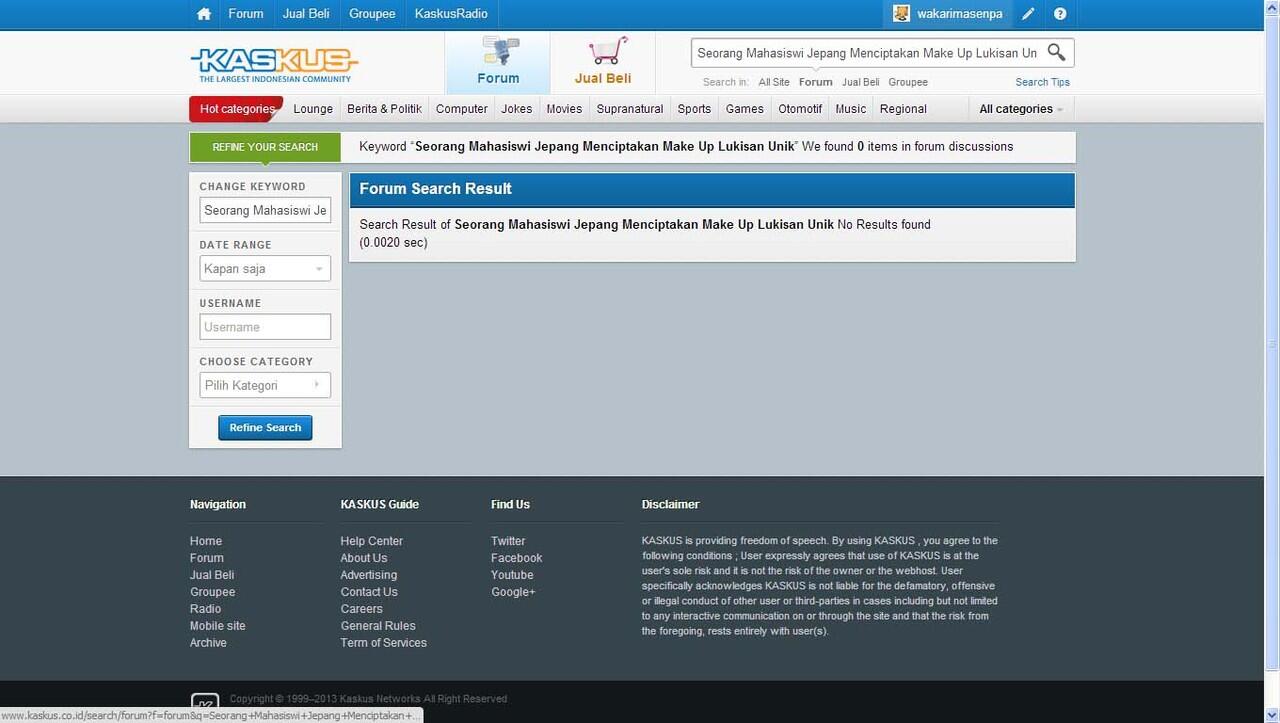Visit the Youtube link in Find Us
Viewport: 1280px width, 723px height.
[512, 575]
